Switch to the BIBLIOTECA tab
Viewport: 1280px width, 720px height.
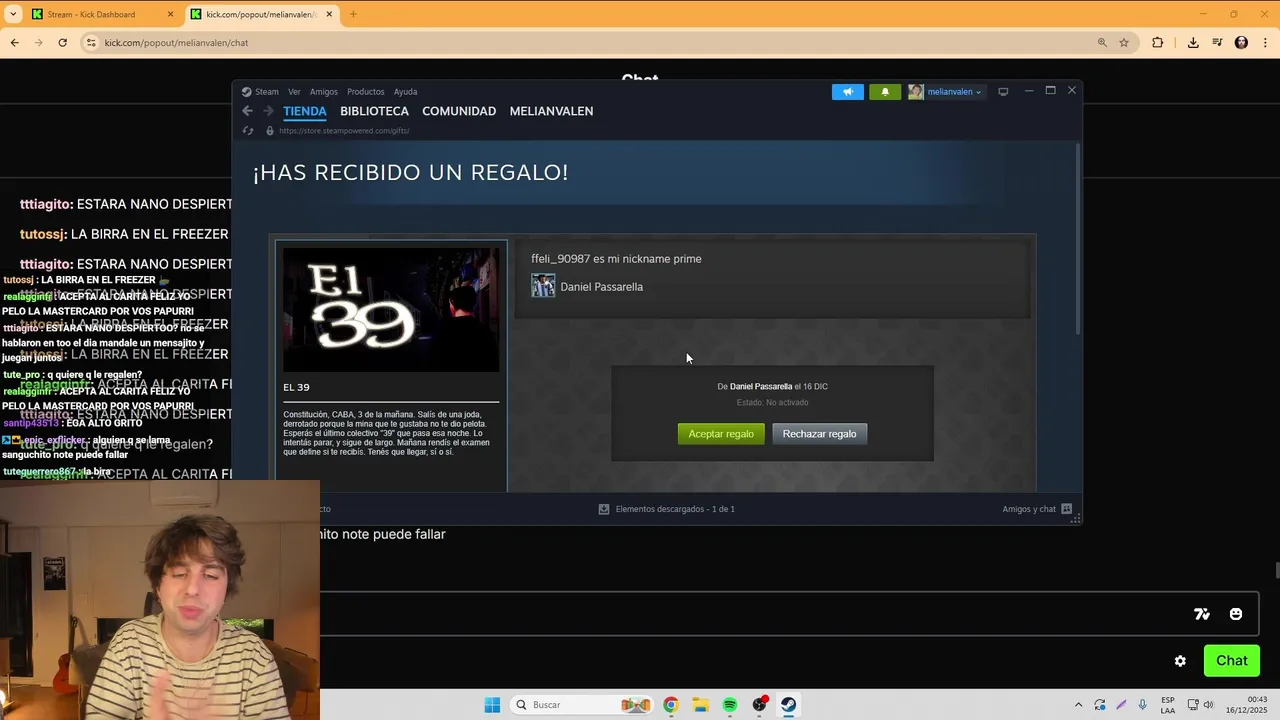coord(374,111)
